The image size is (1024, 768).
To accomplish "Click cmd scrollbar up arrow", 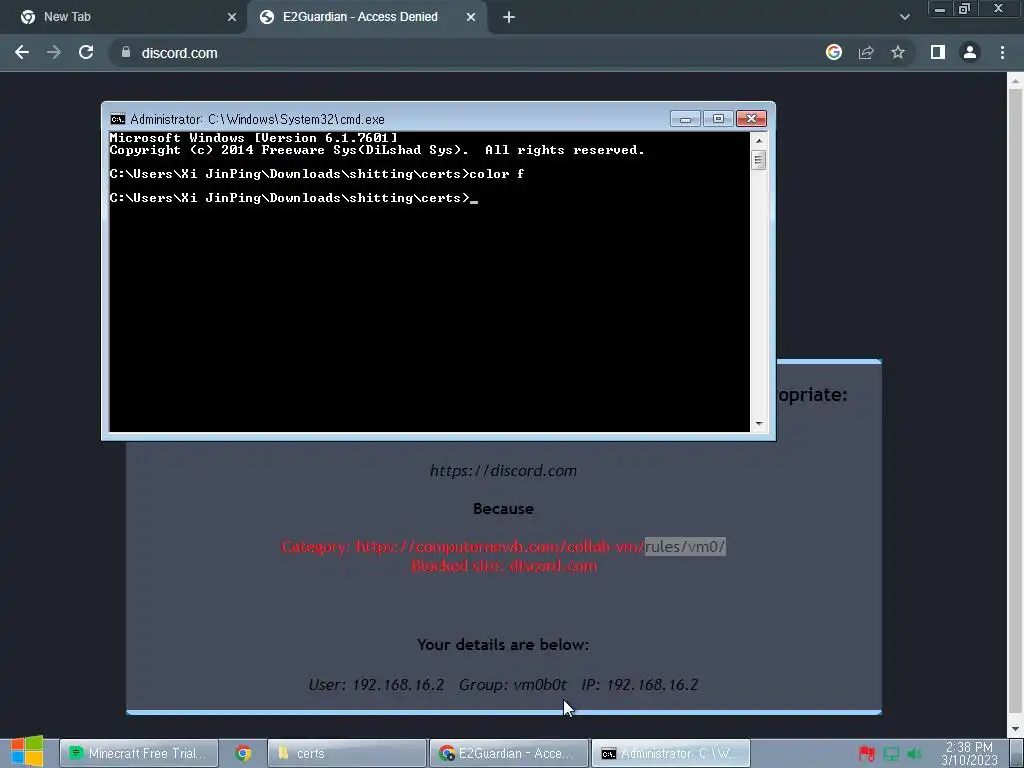I will point(759,140).
